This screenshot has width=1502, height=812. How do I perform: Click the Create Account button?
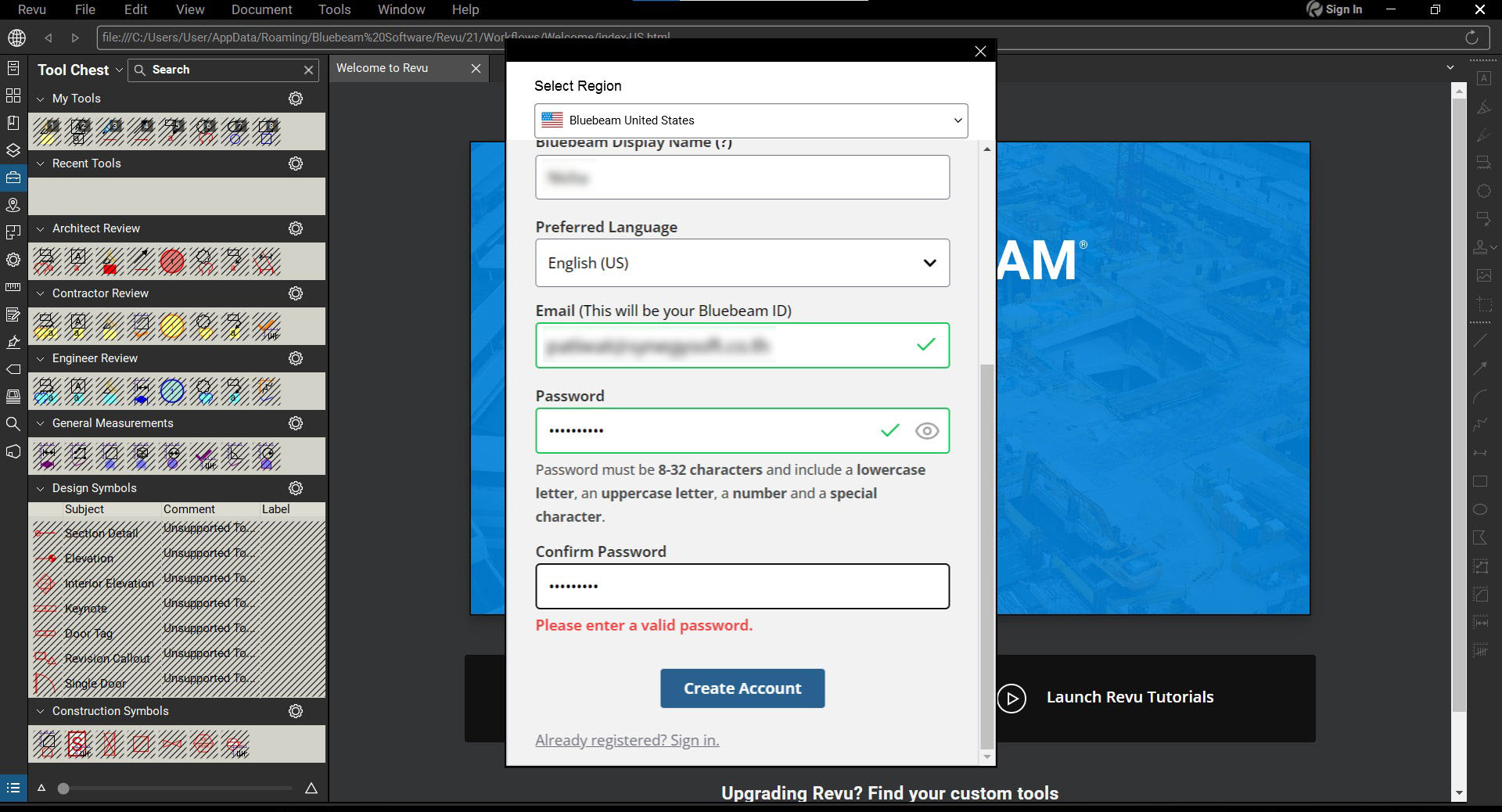point(742,688)
